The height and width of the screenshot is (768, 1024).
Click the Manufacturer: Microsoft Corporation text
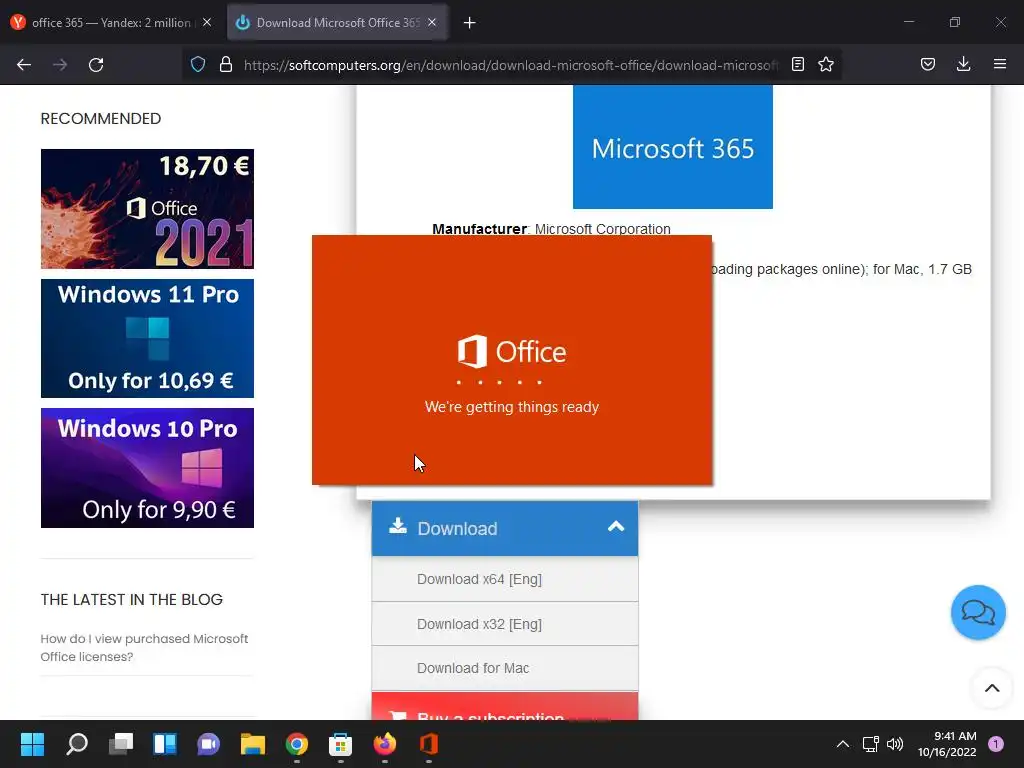coord(551,229)
